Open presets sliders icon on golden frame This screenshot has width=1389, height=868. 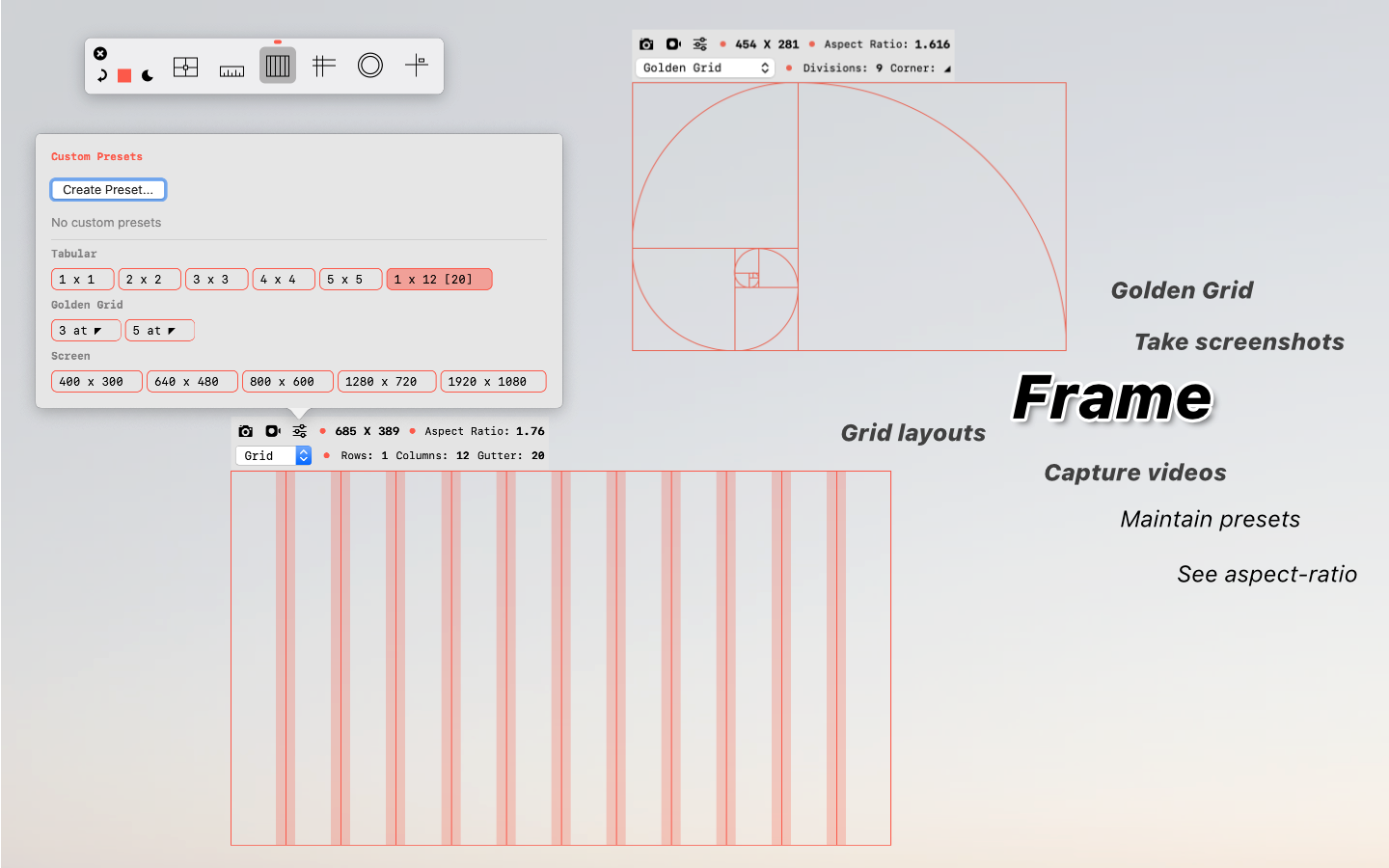tap(700, 44)
